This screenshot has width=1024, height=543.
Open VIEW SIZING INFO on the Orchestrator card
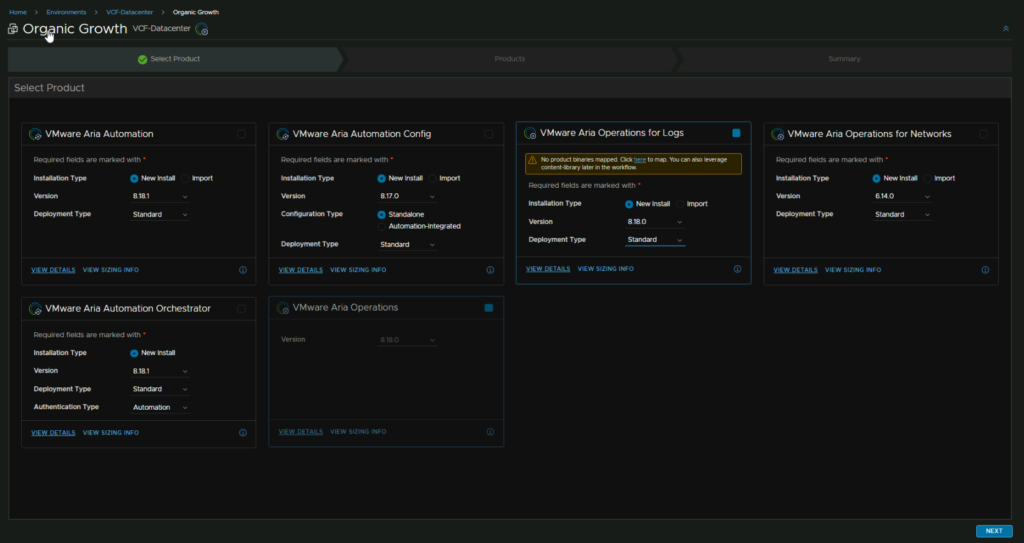coord(110,433)
